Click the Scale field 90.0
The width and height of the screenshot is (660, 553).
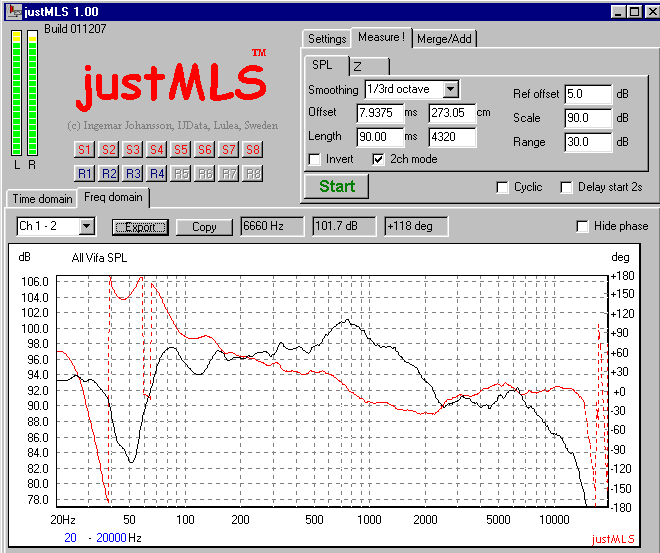(x=588, y=118)
